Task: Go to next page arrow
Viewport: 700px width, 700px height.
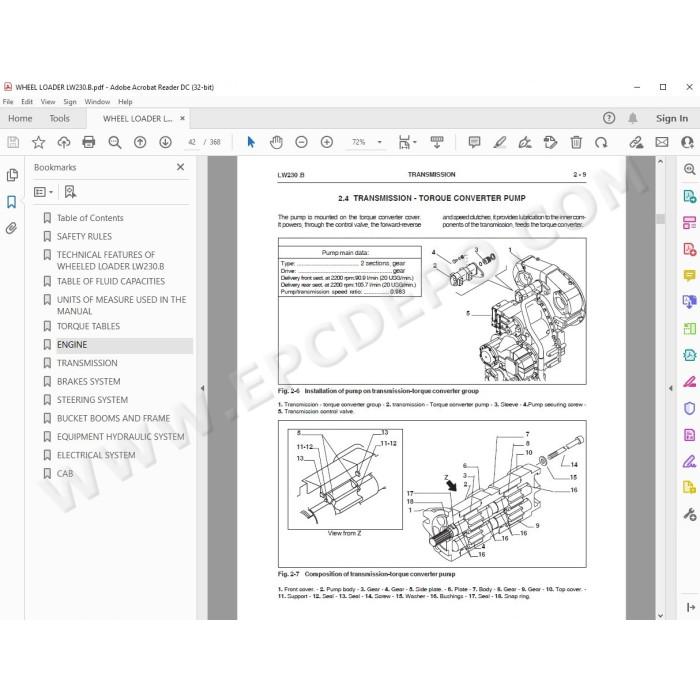Action: point(165,142)
